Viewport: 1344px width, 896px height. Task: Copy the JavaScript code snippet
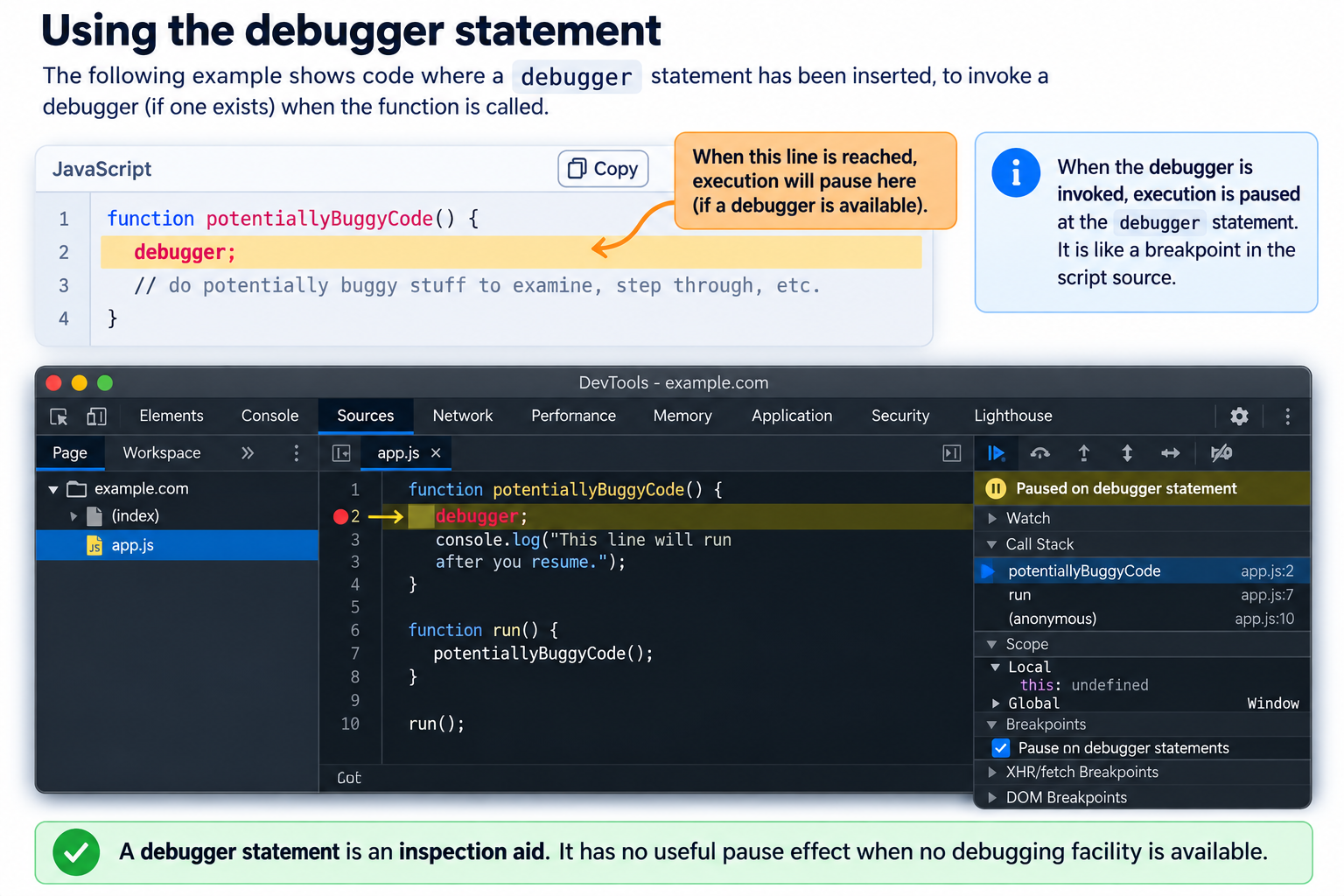(x=604, y=169)
